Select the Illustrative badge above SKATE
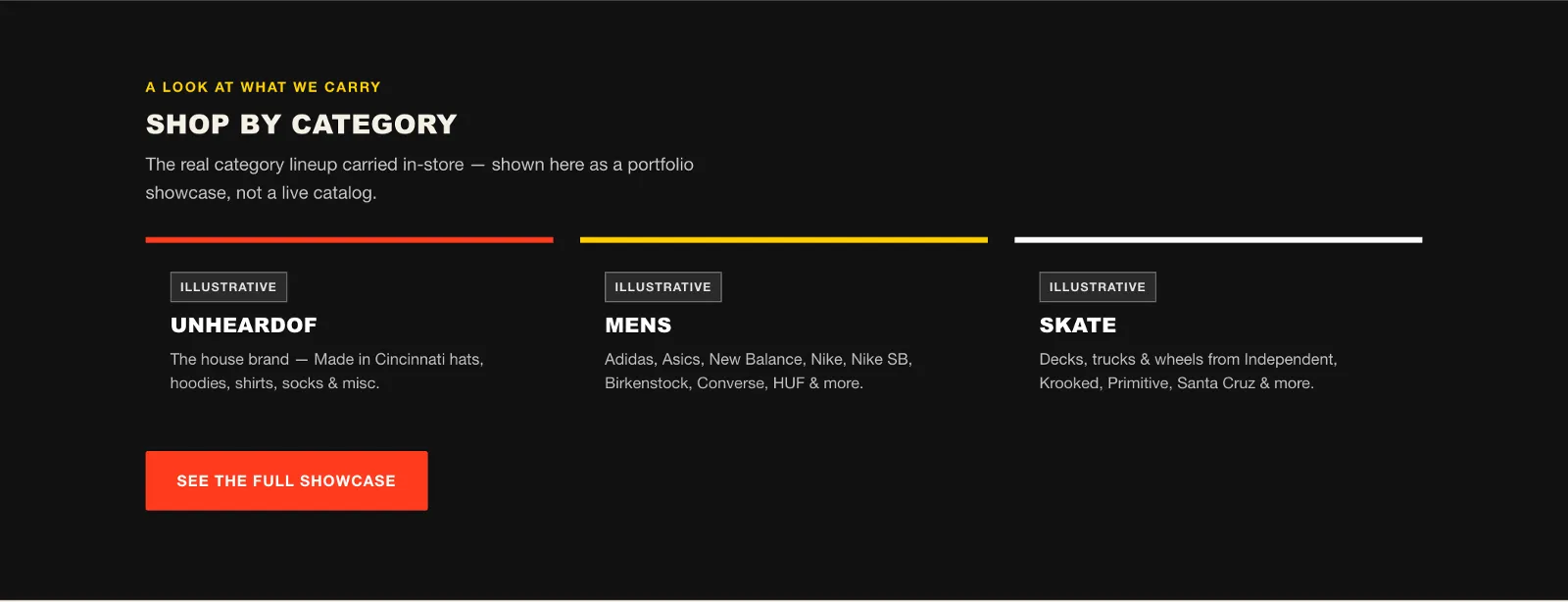 point(1098,287)
